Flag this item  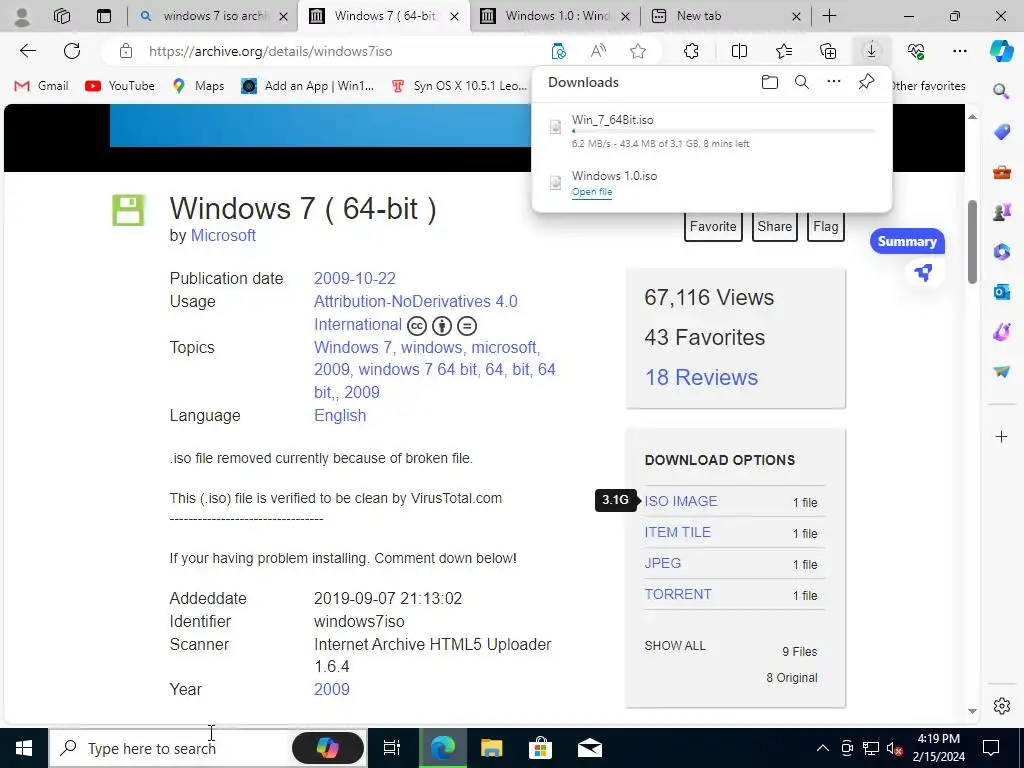825,227
